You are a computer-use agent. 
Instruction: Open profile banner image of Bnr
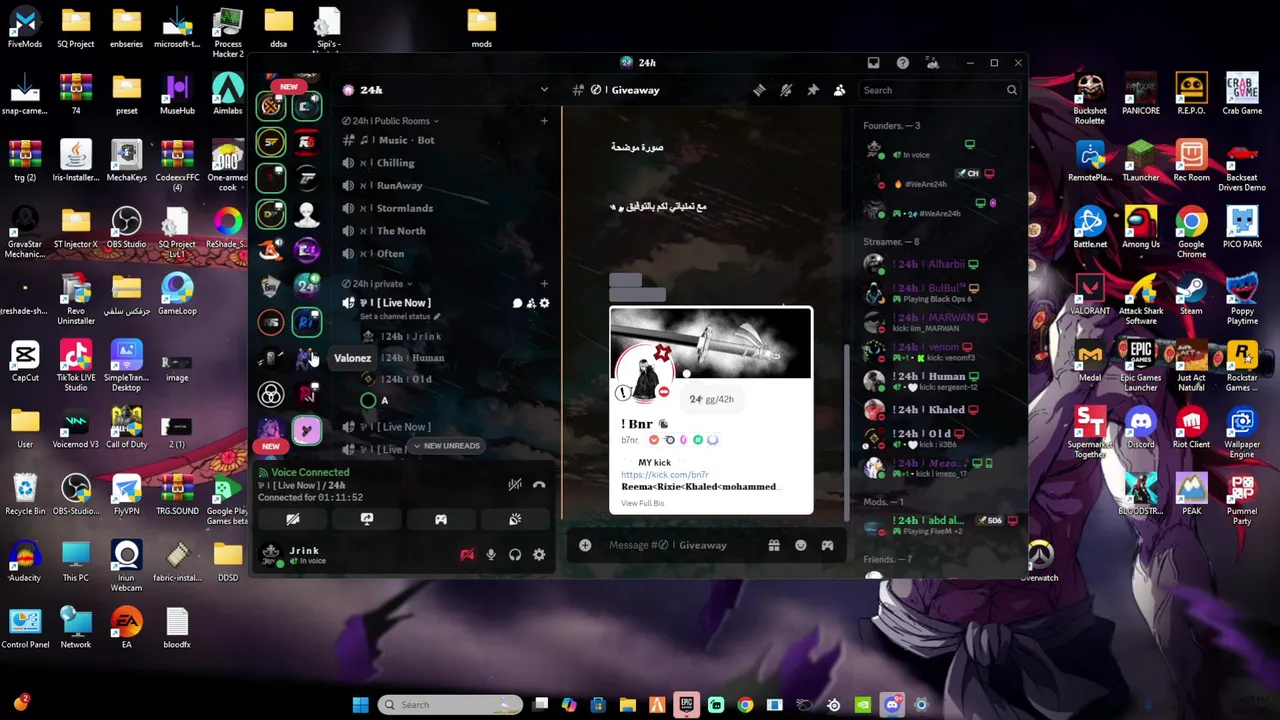(x=711, y=344)
